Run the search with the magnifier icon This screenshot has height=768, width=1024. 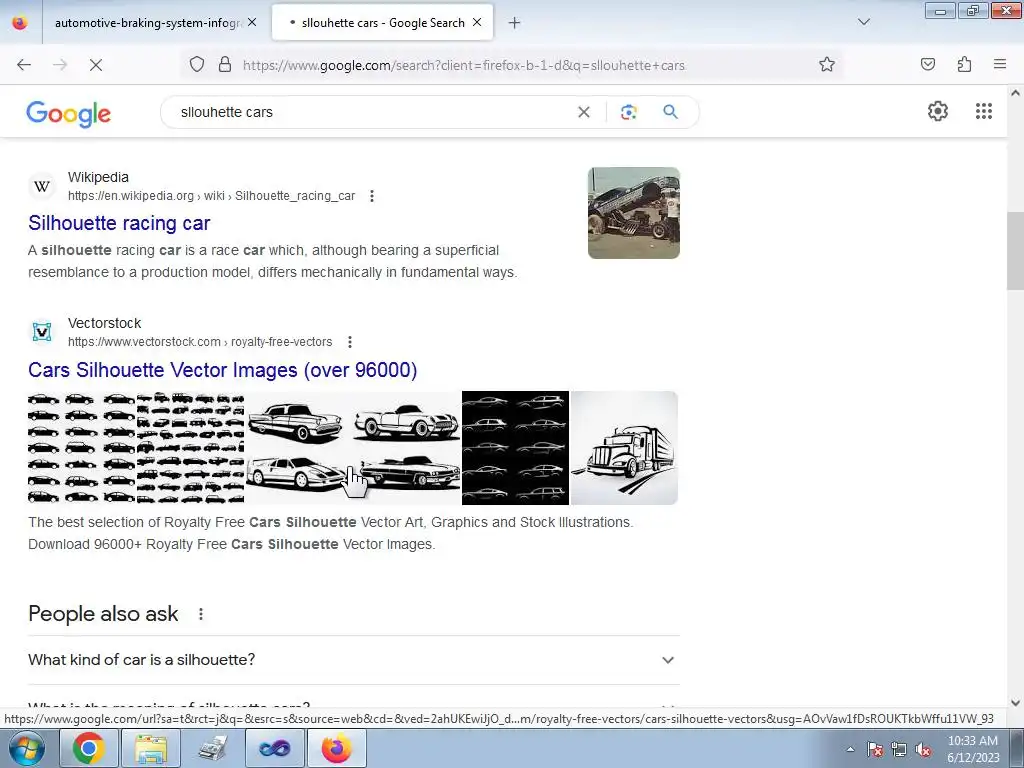(670, 112)
